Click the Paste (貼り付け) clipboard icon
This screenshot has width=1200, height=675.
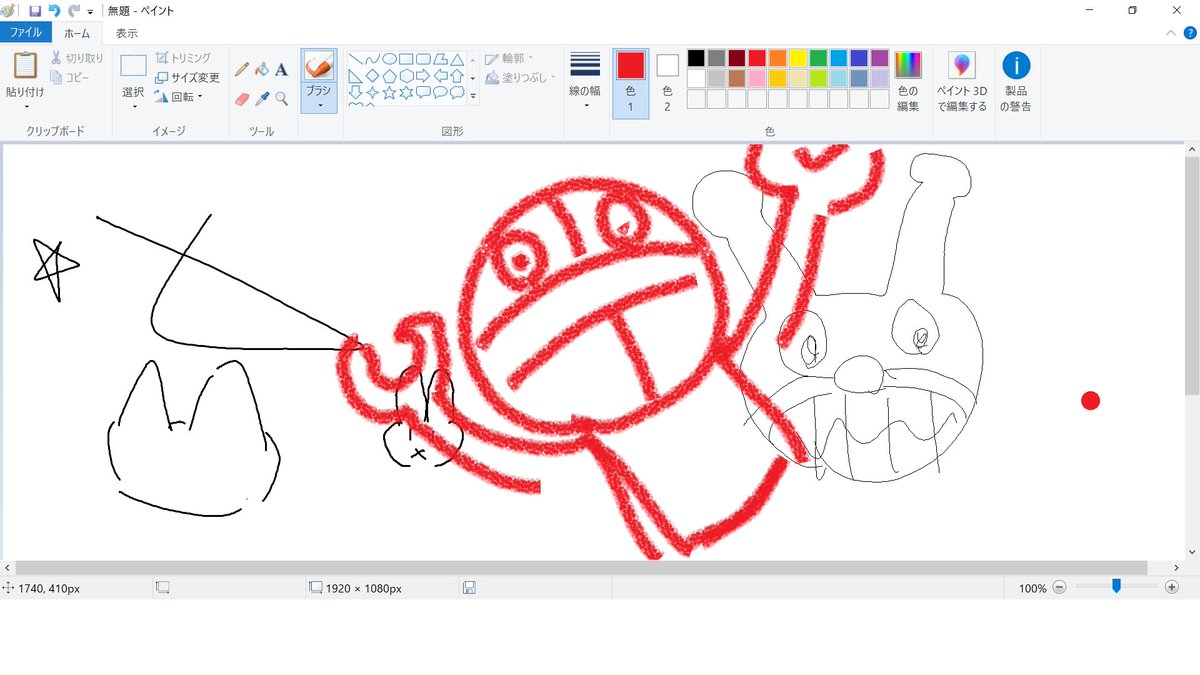pos(25,65)
